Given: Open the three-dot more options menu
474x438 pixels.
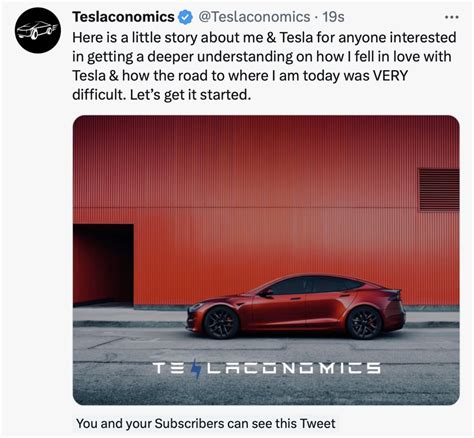Looking at the screenshot, I should [452, 17].
